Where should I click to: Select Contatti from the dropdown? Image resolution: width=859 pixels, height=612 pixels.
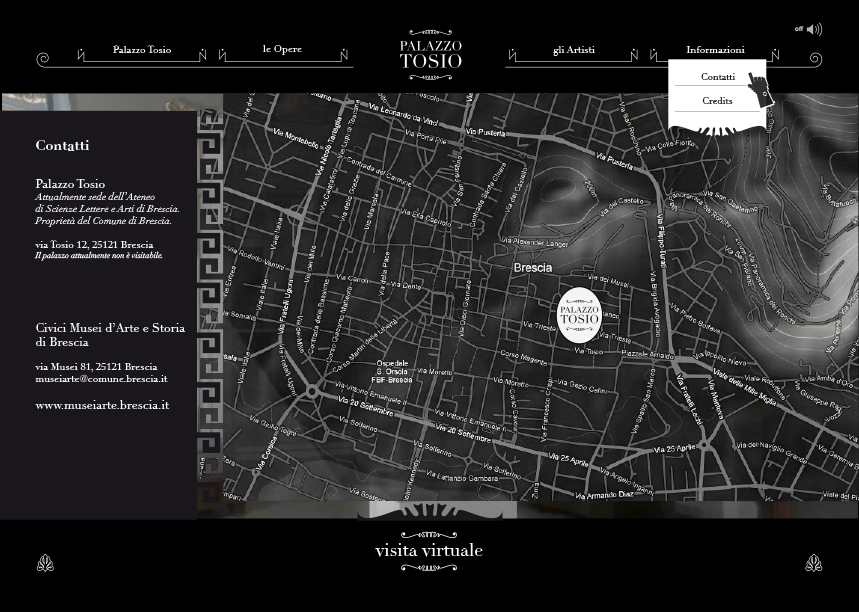click(x=718, y=77)
